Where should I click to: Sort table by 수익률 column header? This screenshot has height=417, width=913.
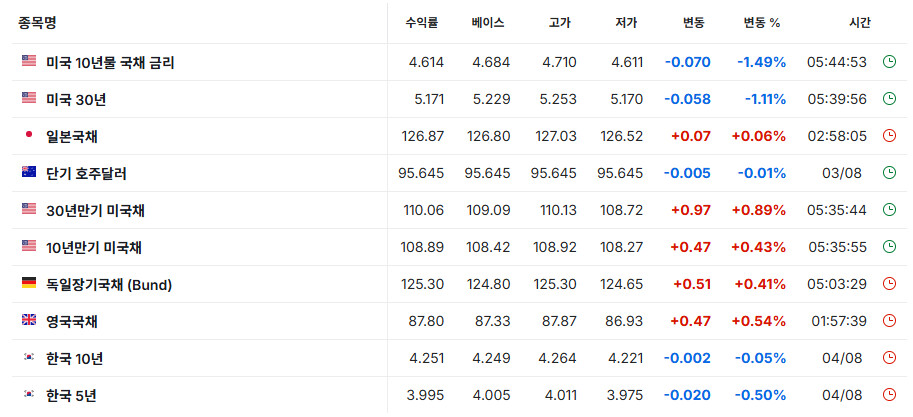click(x=422, y=23)
